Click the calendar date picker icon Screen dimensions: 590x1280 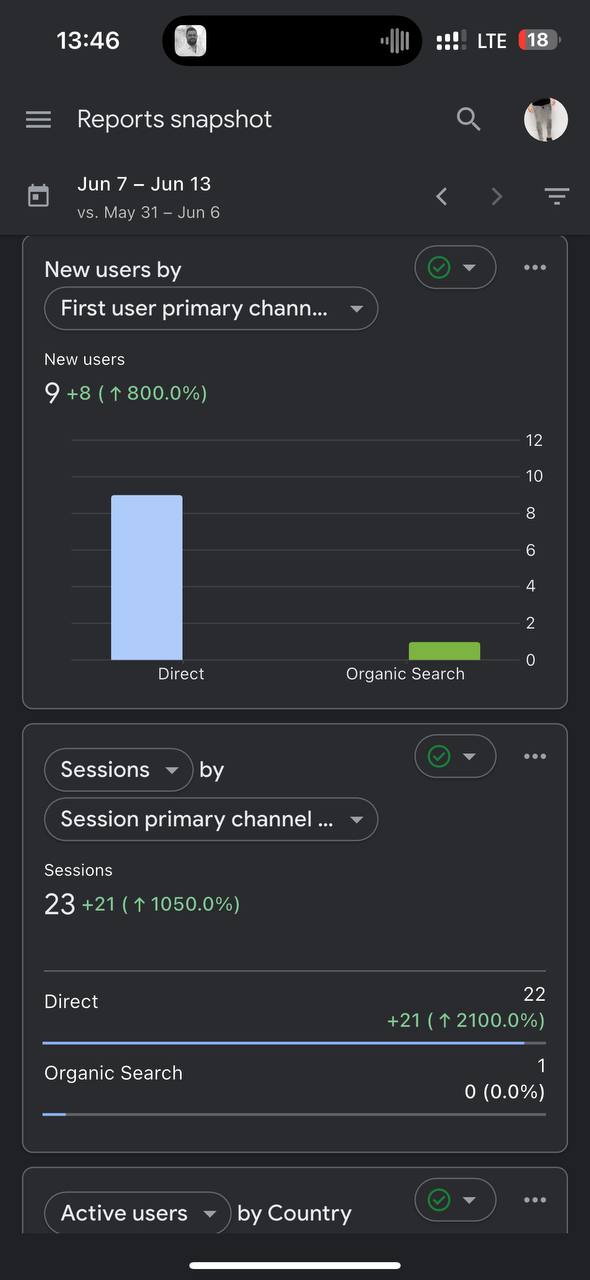38,196
